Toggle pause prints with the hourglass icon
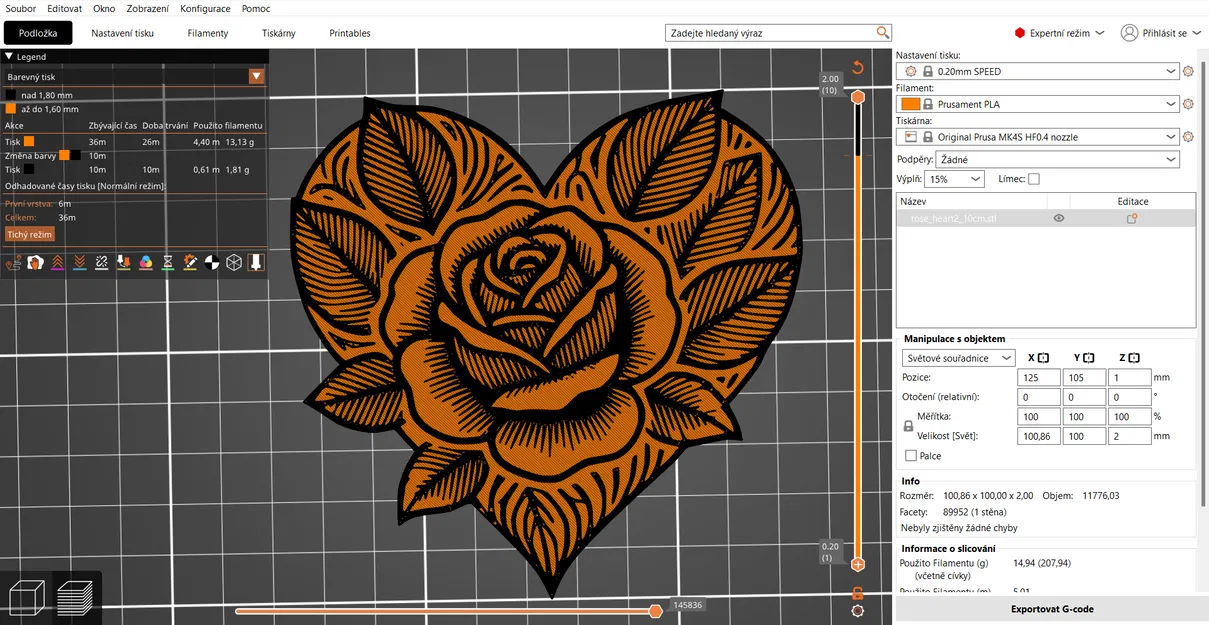Viewport: 1209px width, 625px height. click(167, 262)
